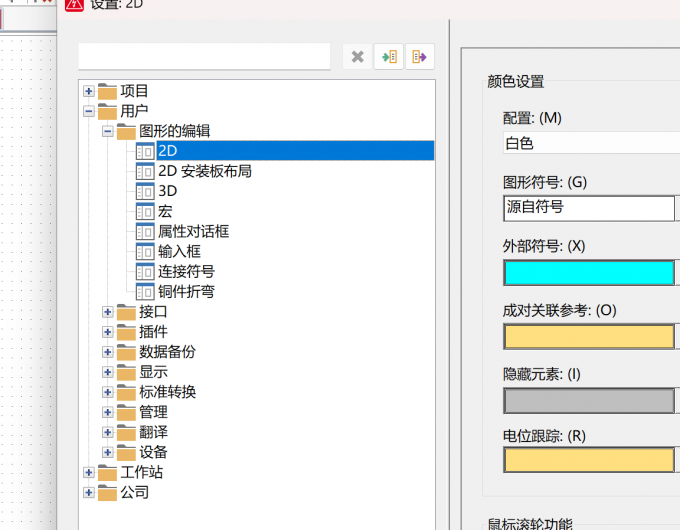Click the 公司 folder icon
The width and height of the screenshot is (680, 530).
pos(107,493)
